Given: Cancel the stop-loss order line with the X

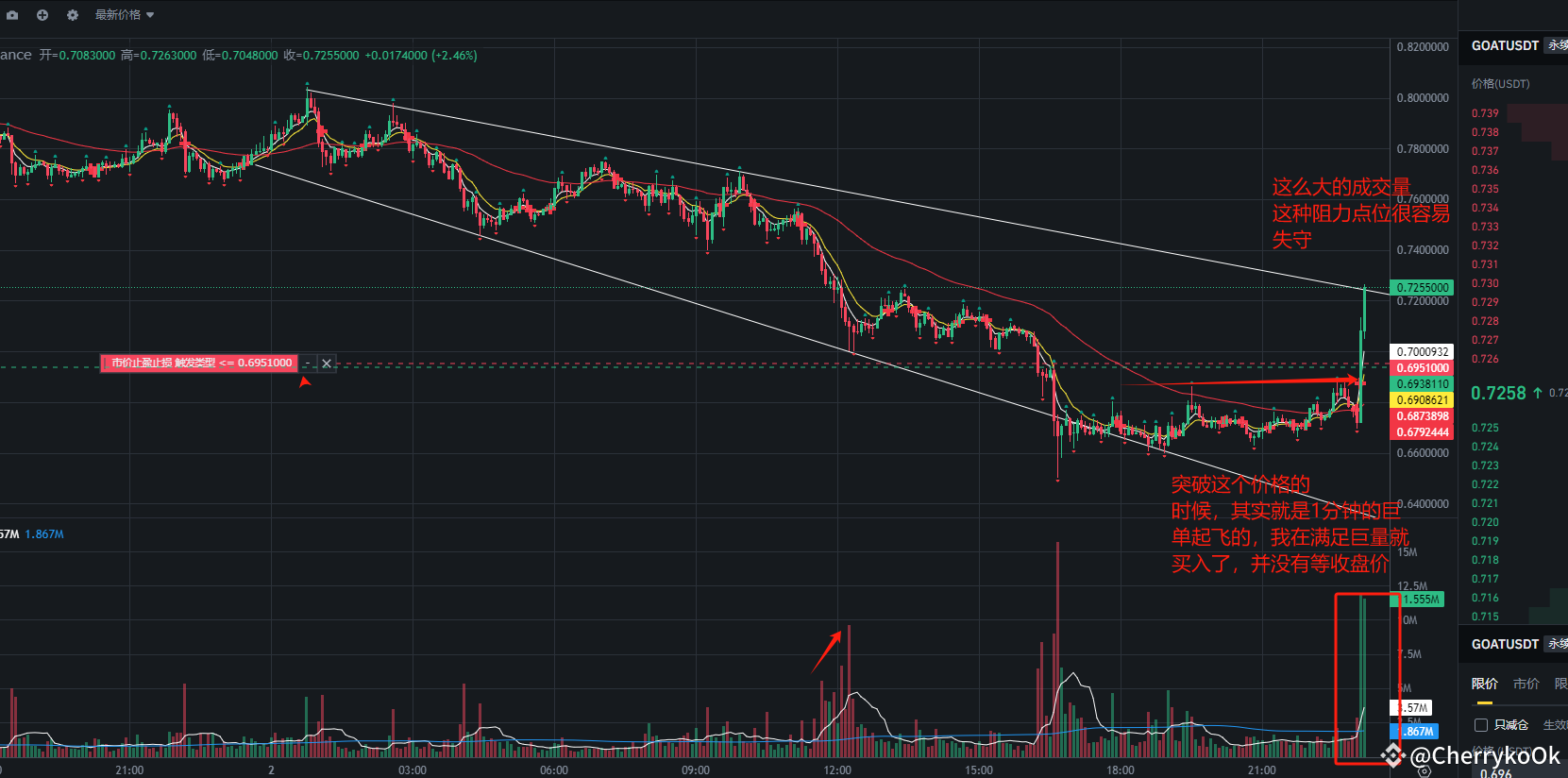Looking at the screenshot, I should coord(327,364).
